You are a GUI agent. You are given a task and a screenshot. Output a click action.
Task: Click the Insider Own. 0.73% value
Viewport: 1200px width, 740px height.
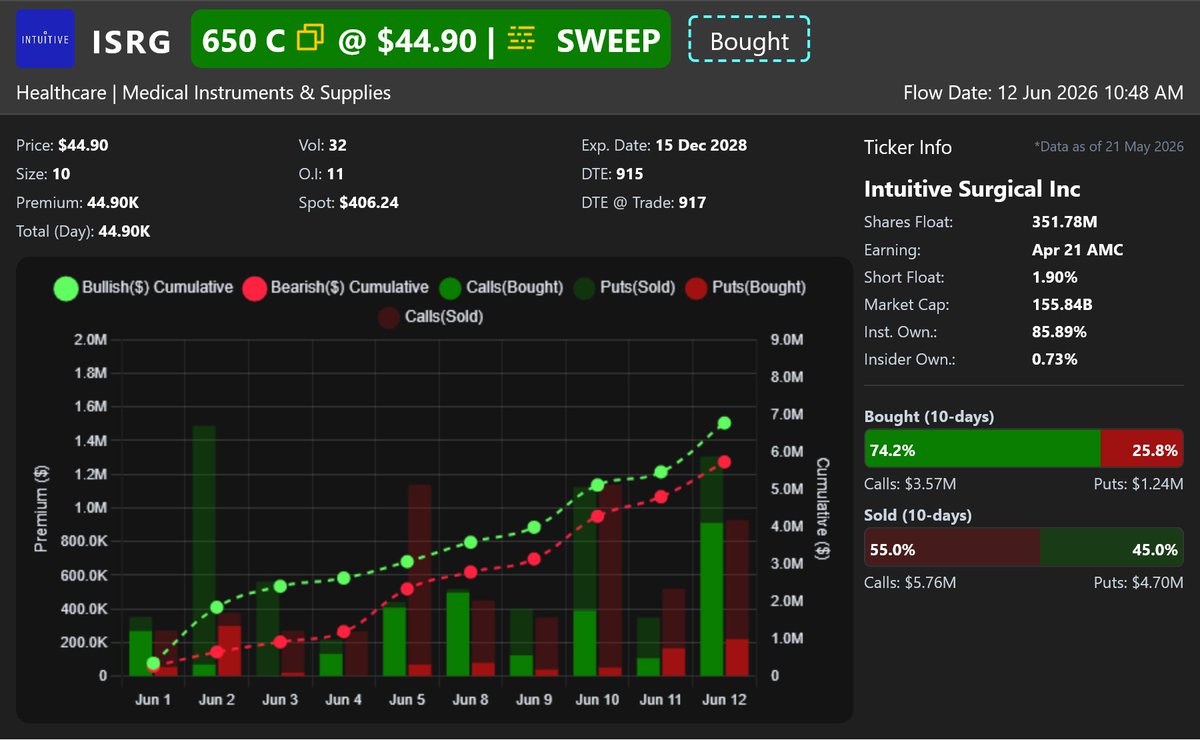1054,359
